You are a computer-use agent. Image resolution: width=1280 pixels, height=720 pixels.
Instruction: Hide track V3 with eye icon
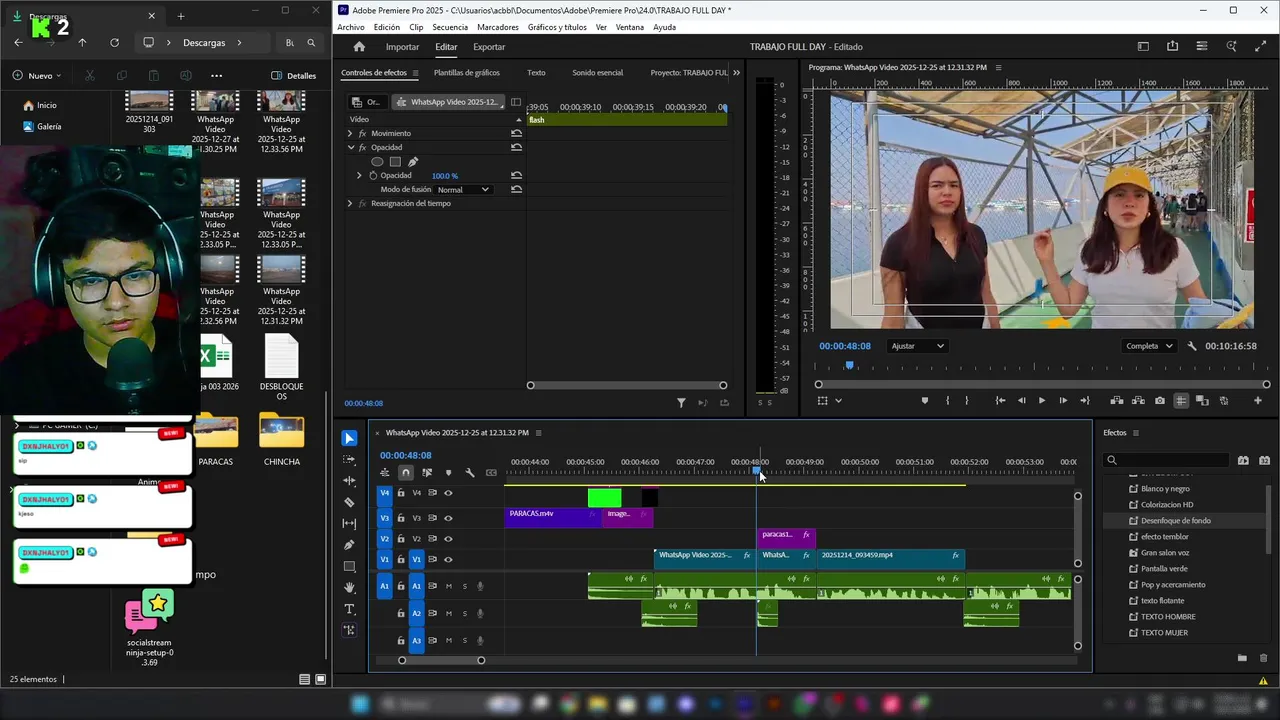[x=448, y=518]
